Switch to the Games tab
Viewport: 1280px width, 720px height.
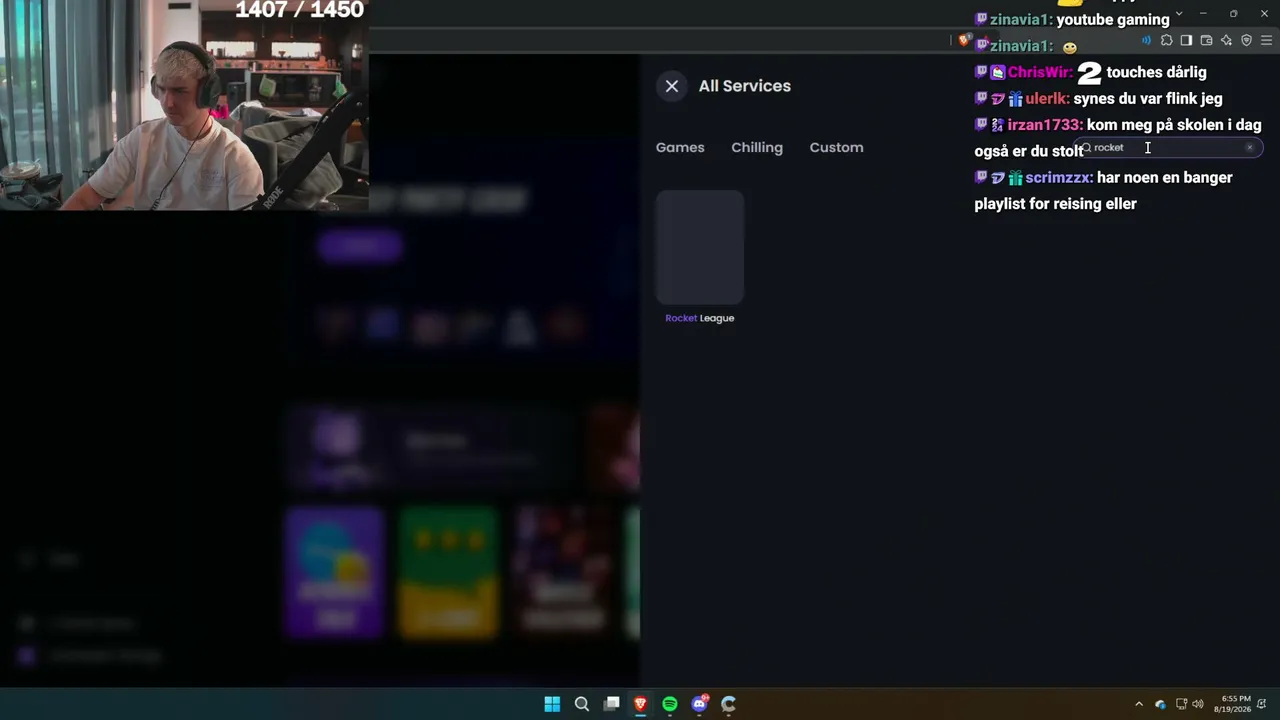click(x=680, y=147)
